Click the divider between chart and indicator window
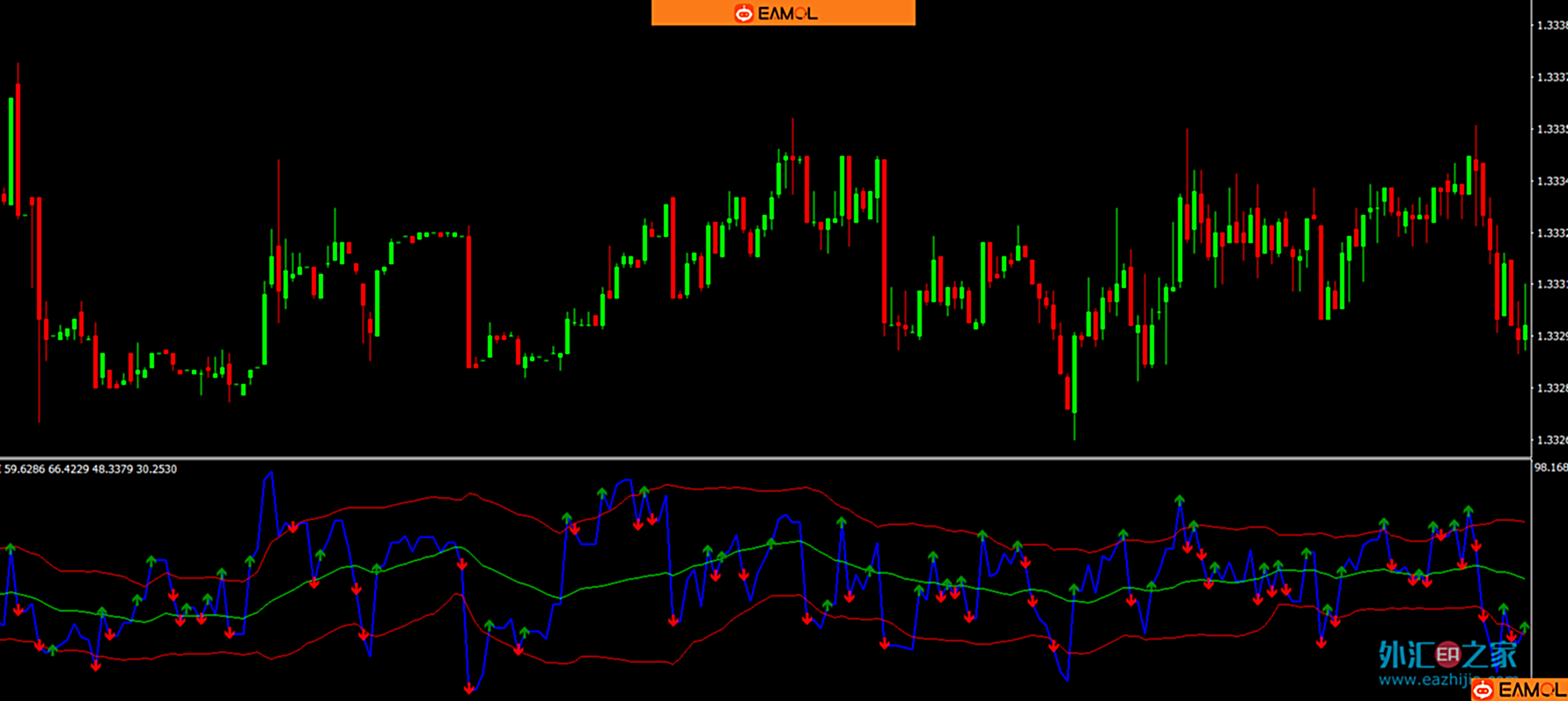Screen dimensions: 1568x701 point(764,458)
